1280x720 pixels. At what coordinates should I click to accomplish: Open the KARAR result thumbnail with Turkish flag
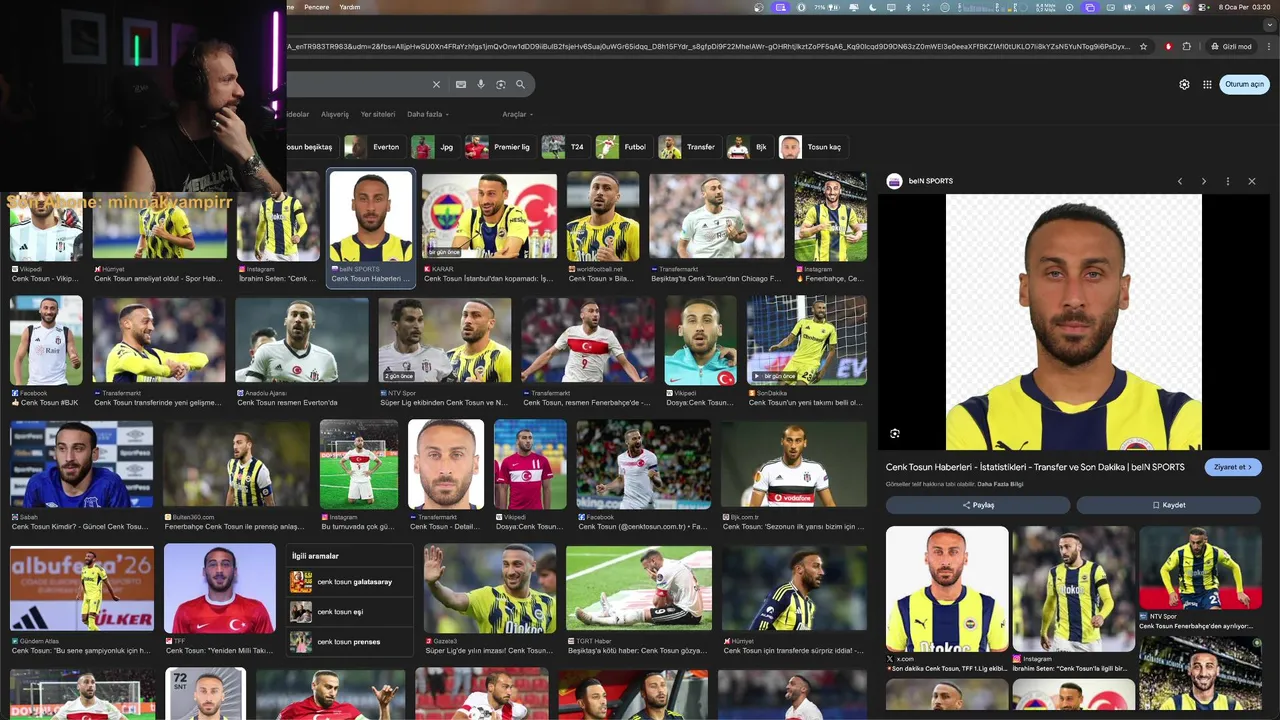pos(489,217)
